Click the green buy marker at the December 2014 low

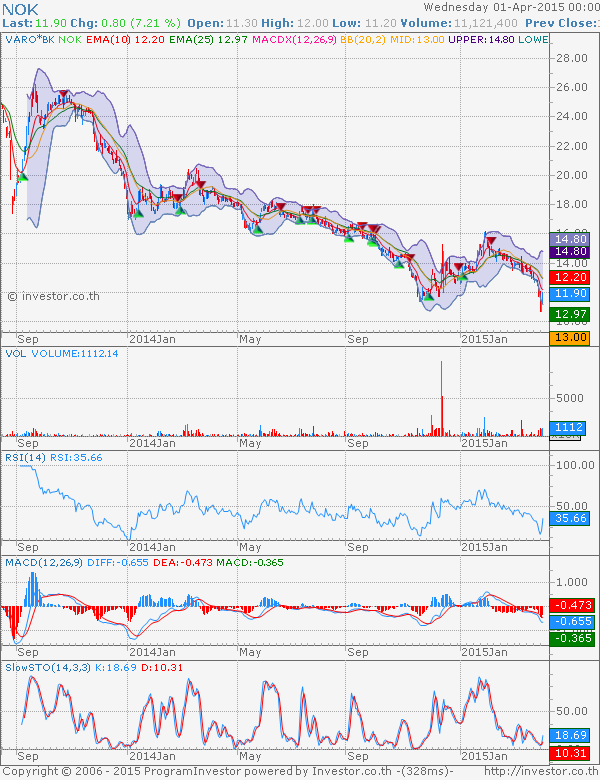[428, 296]
